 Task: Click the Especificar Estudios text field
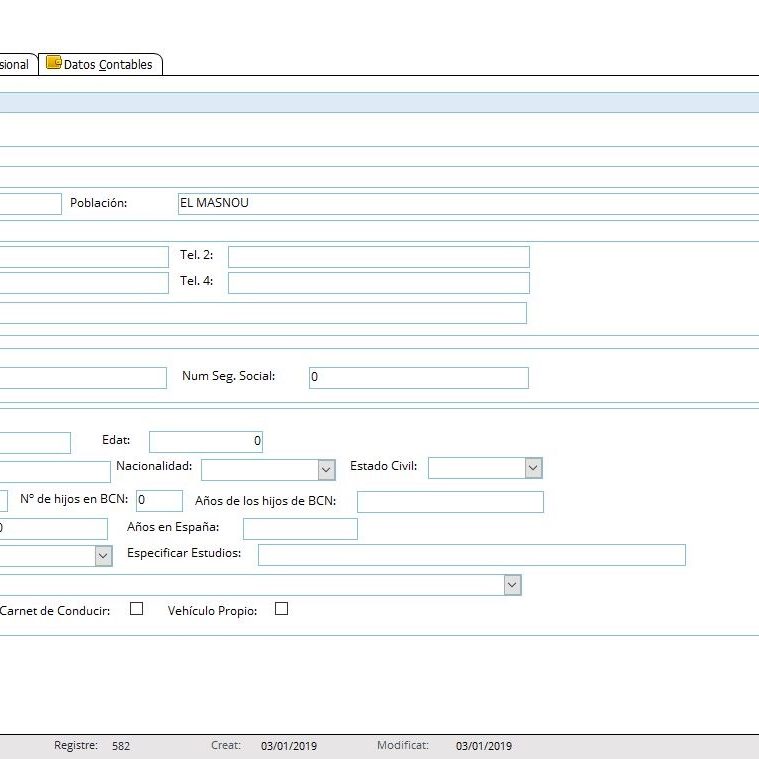point(471,555)
